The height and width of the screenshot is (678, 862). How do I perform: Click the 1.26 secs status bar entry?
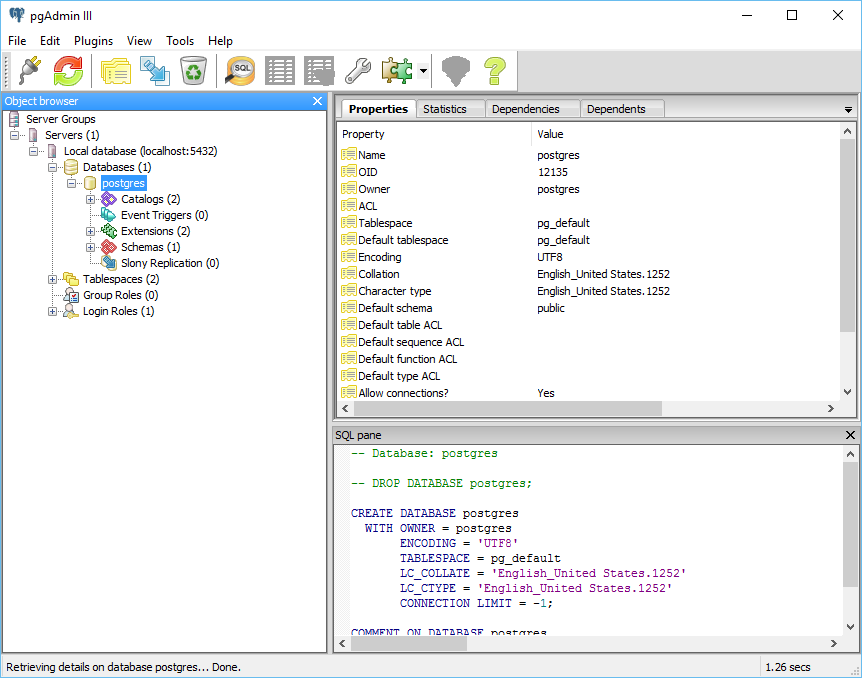[x=787, y=667]
